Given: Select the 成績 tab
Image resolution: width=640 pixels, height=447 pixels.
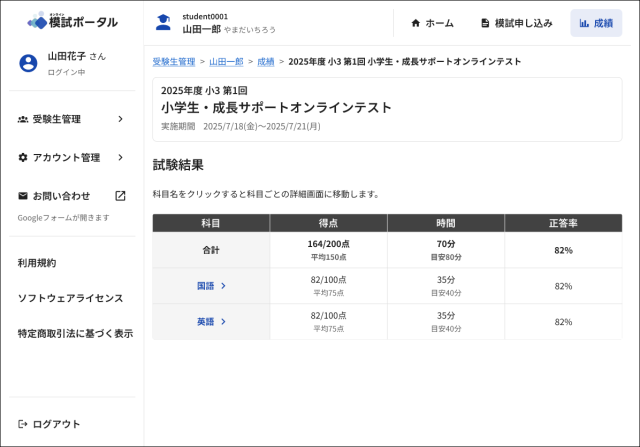Looking at the screenshot, I should [x=596, y=23].
